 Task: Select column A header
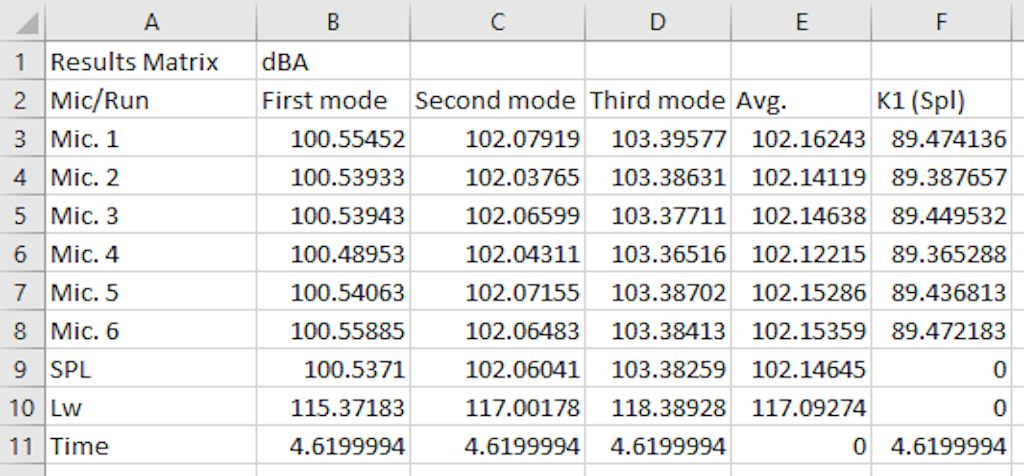(x=151, y=22)
